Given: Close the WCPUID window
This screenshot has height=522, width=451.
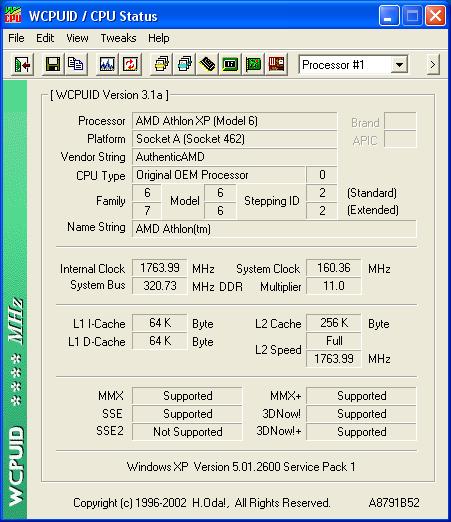Looking at the screenshot, I should tap(435, 16).
